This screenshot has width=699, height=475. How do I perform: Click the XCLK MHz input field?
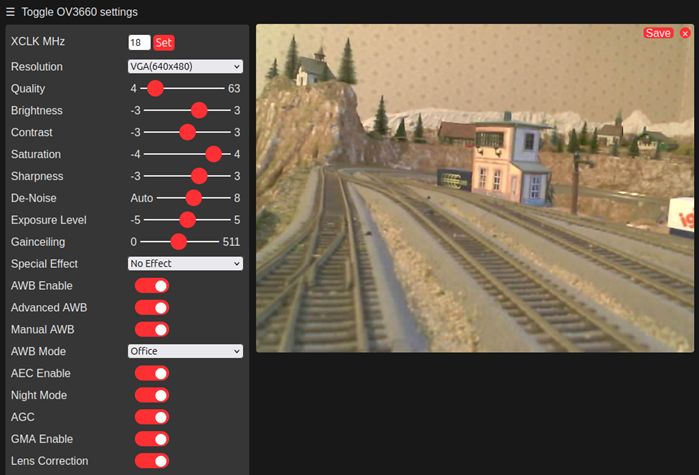pos(139,43)
